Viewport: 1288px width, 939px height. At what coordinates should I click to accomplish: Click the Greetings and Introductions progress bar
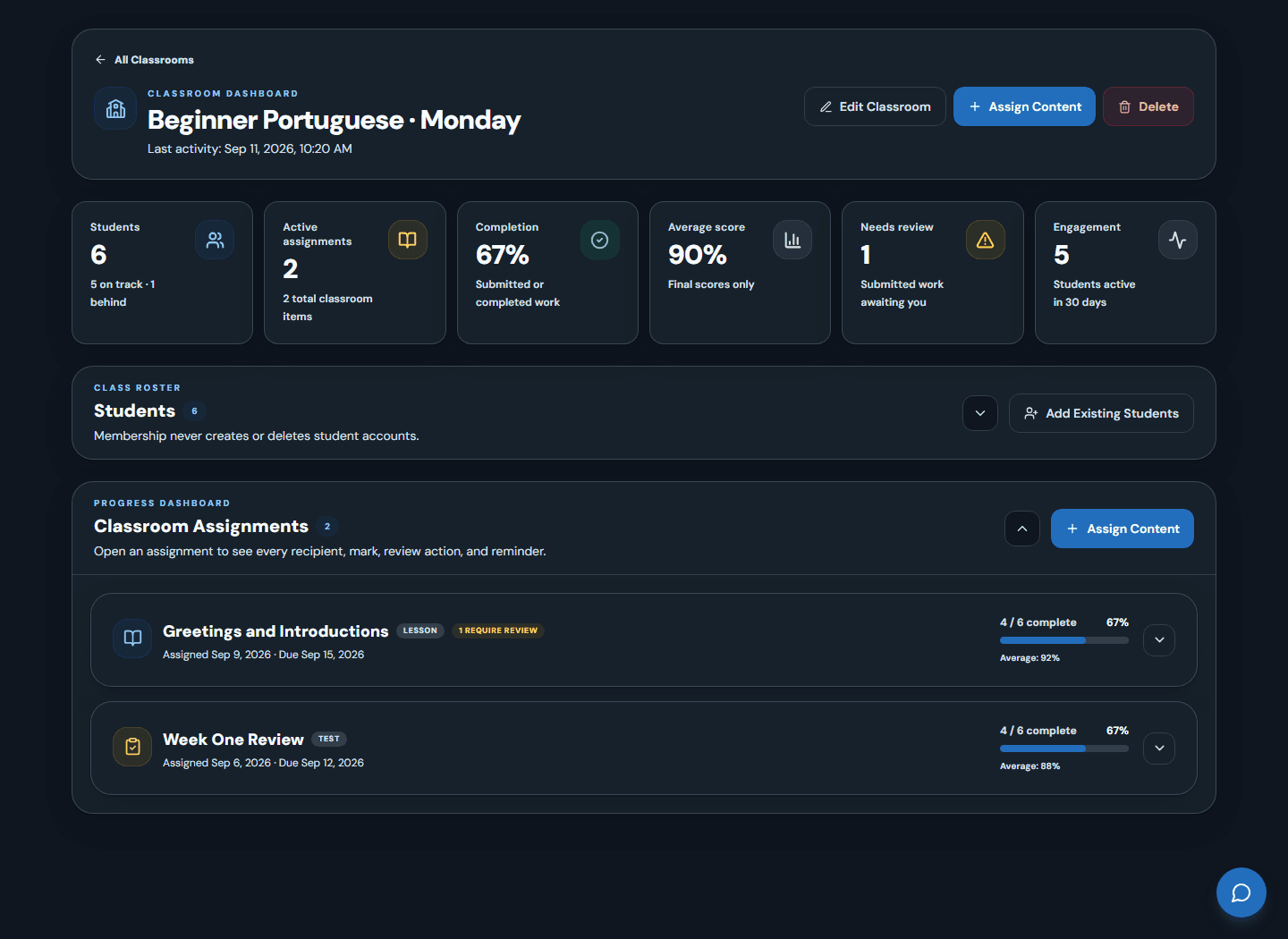click(1064, 640)
